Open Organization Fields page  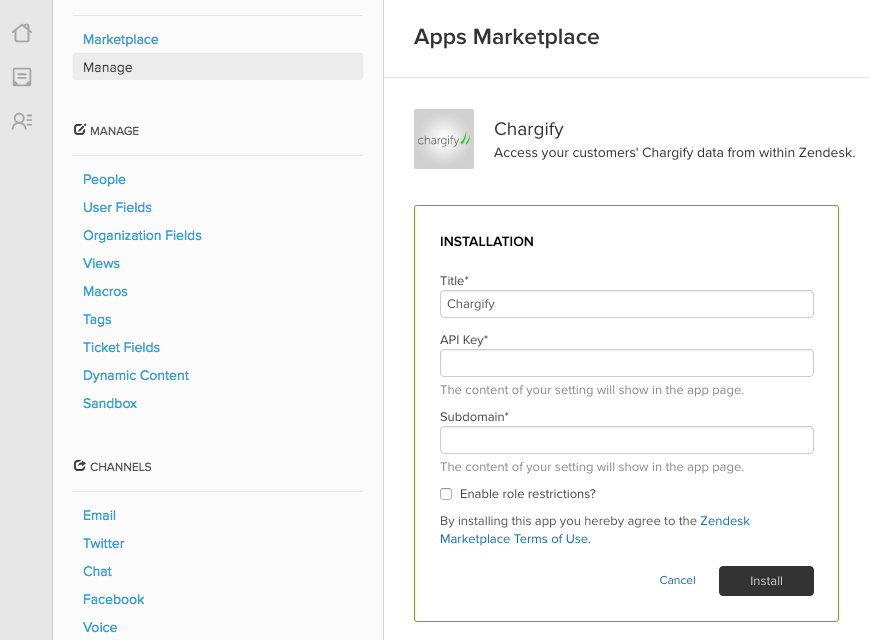(x=142, y=235)
